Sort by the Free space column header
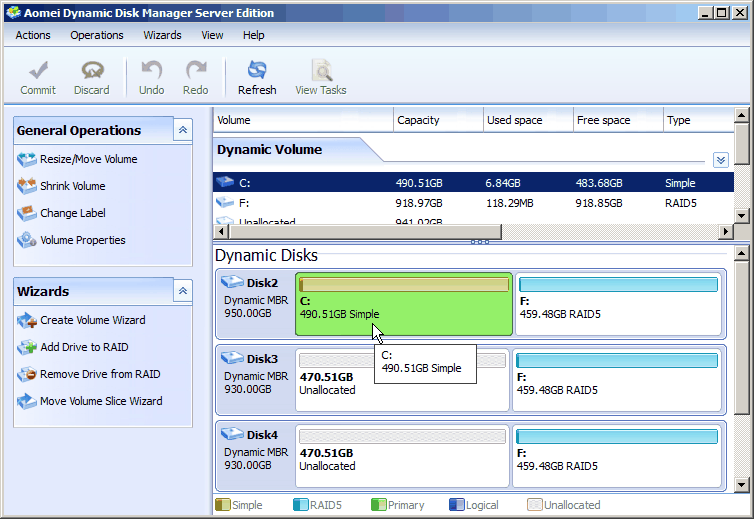 (618, 120)
